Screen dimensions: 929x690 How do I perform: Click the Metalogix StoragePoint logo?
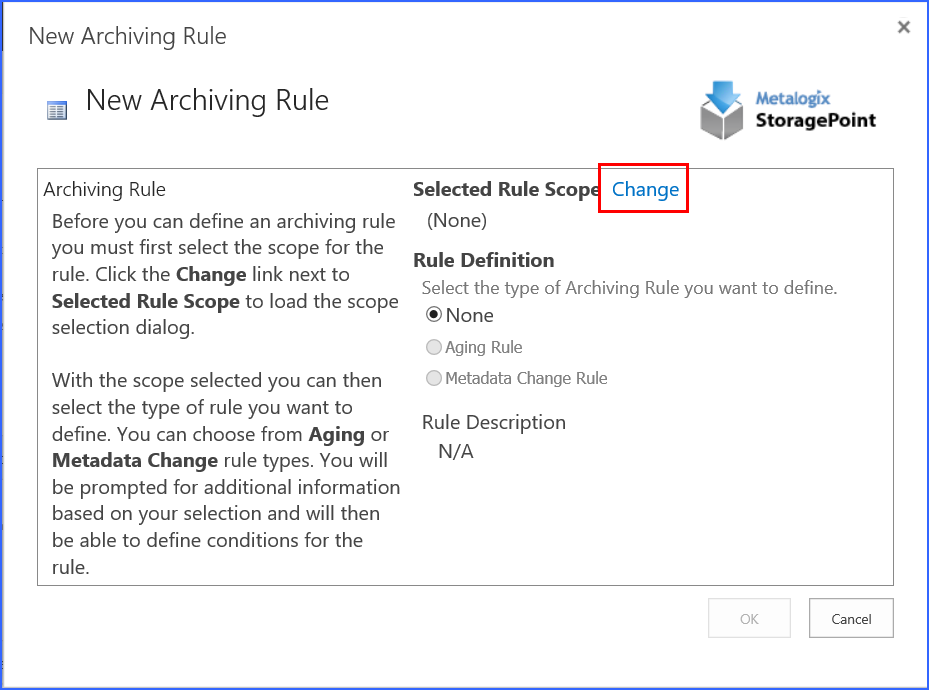coord(788,108)
